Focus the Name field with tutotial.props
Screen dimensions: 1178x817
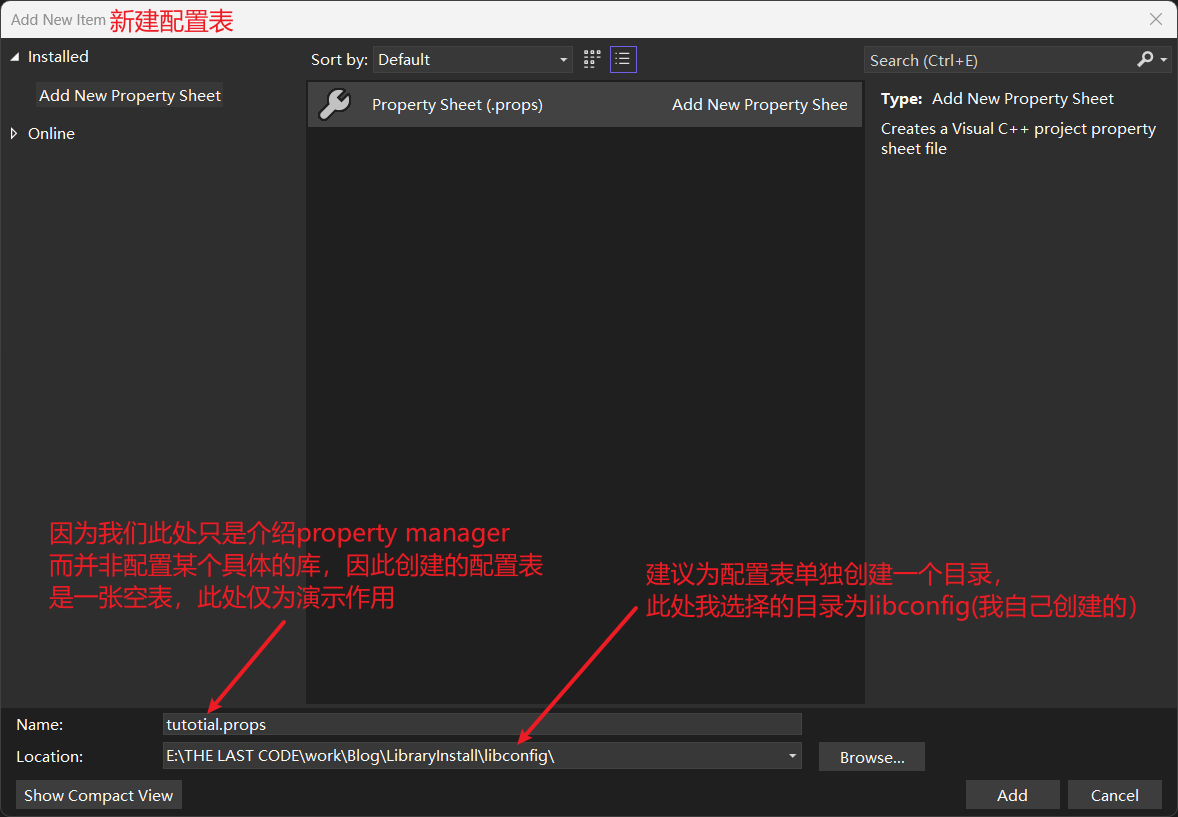(482, 725)
